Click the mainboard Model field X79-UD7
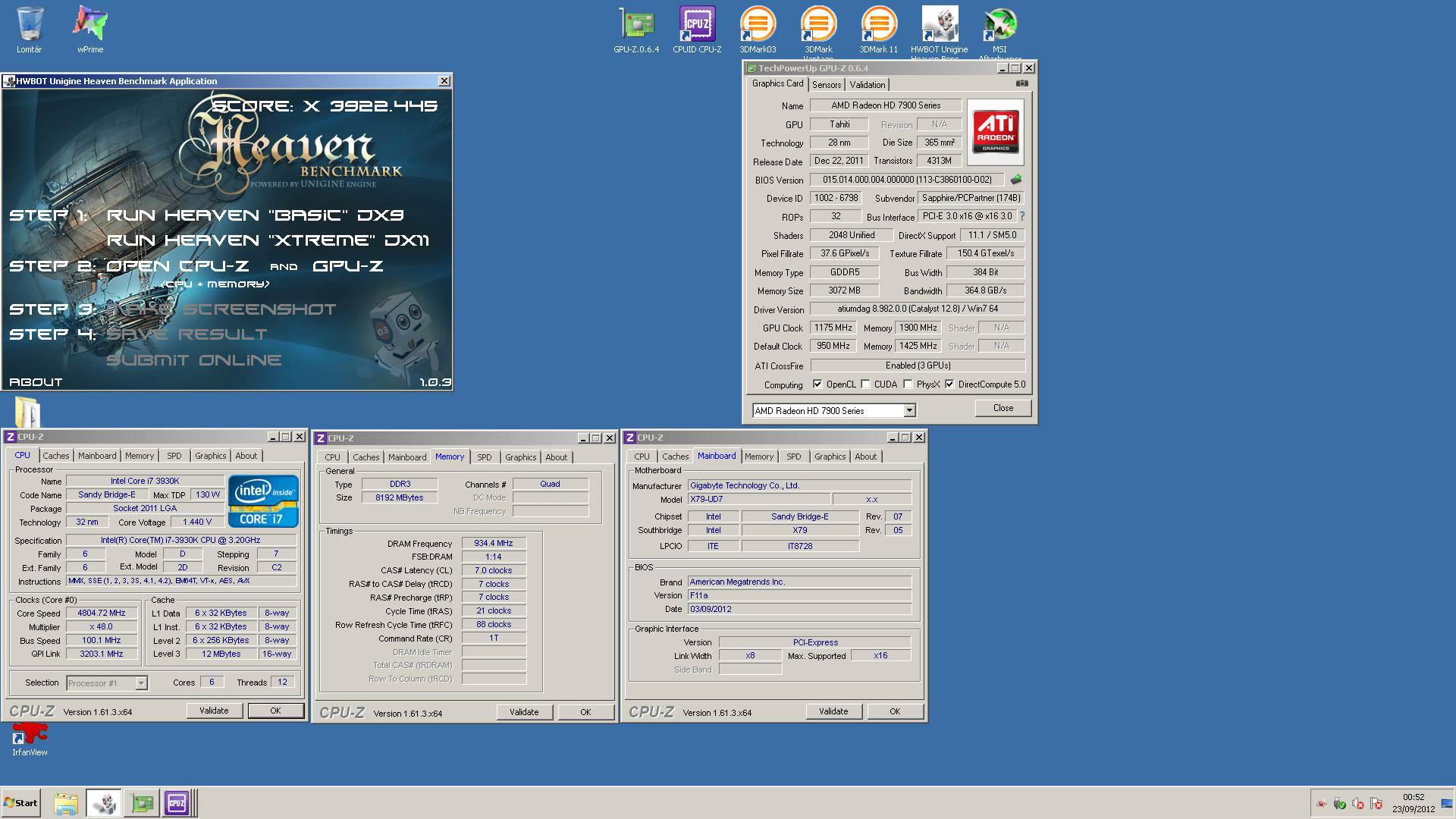Image resolution: width=1456 pixels, height=819 pixels. click(759, 499)
